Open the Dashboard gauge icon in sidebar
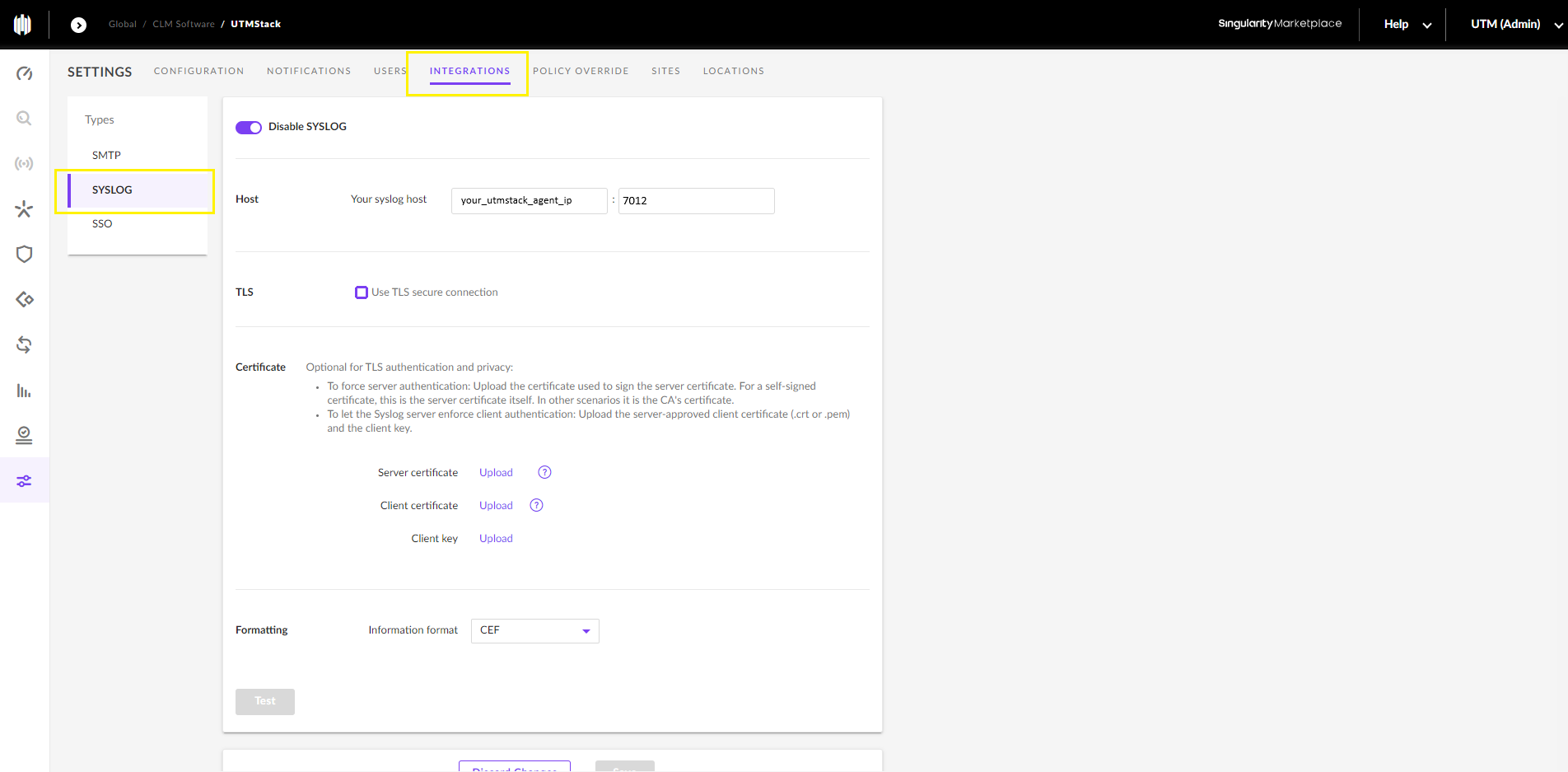Image resolution: width=1568 pixels, height=772 pixels. 25,73
